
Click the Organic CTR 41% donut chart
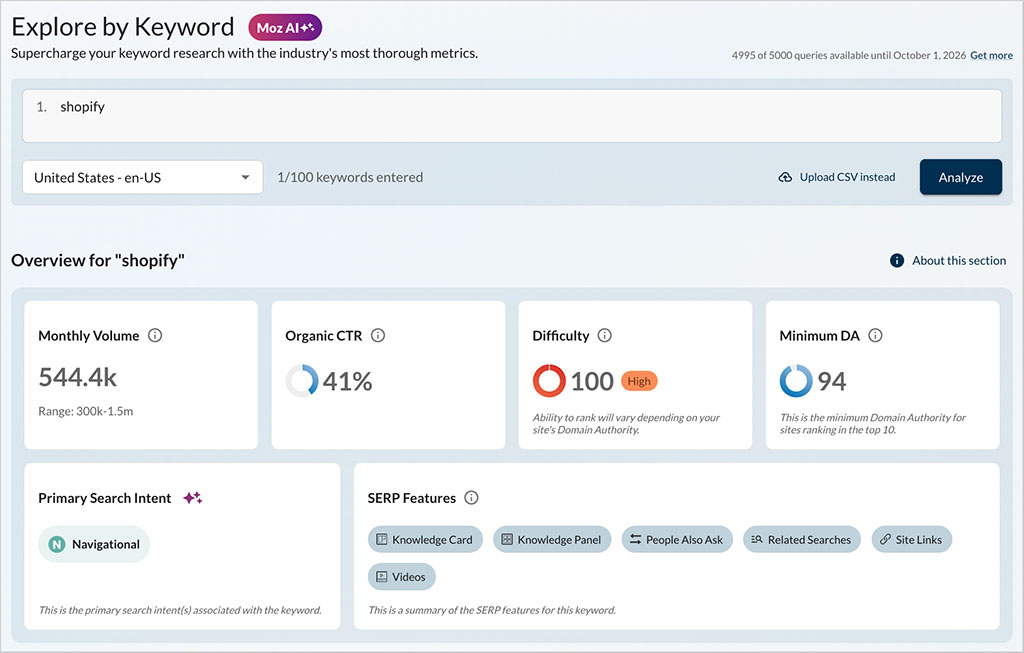(302, 381)
